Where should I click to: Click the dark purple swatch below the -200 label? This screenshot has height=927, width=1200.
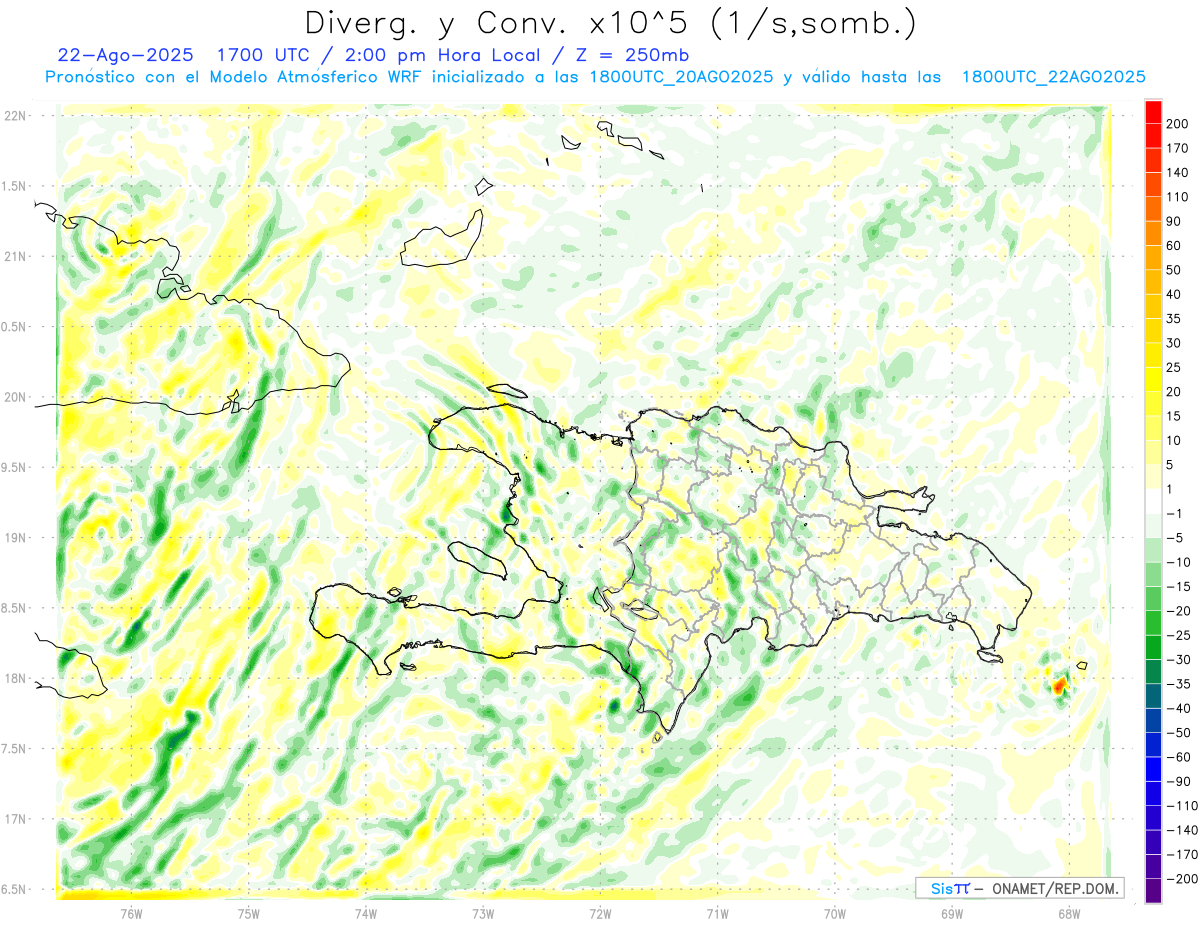[1153, 891]
